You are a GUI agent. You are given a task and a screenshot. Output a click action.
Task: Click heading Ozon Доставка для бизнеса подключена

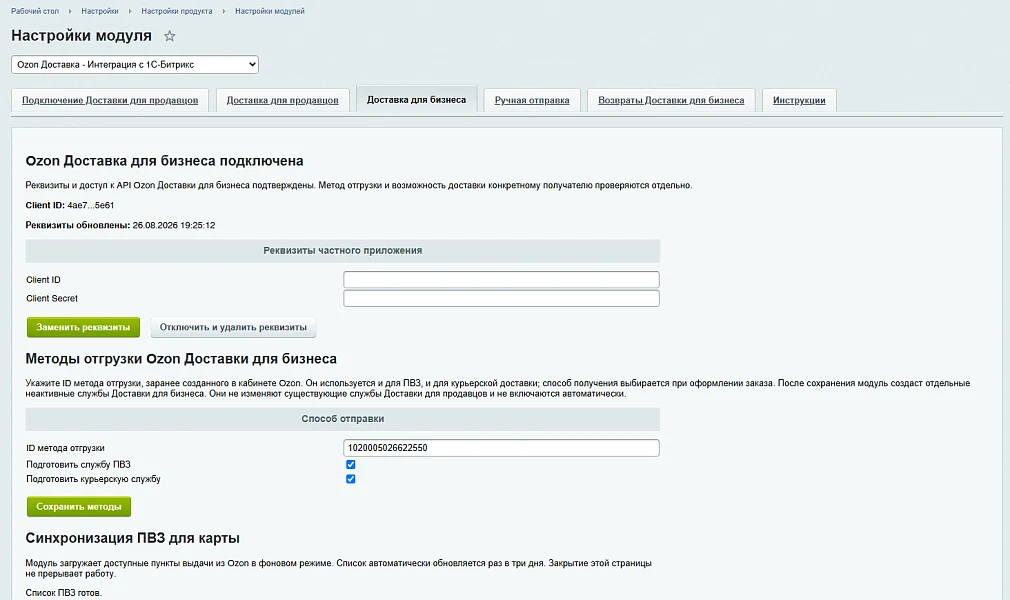coord(164,160)
